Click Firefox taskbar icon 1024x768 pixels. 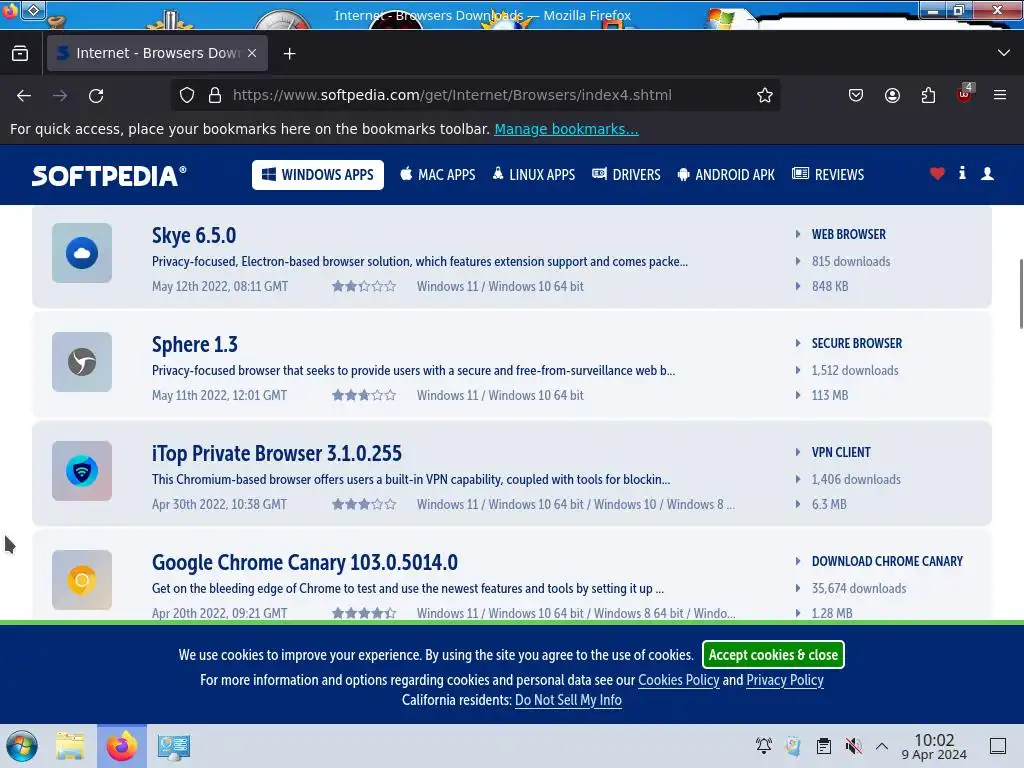[122, 746]
